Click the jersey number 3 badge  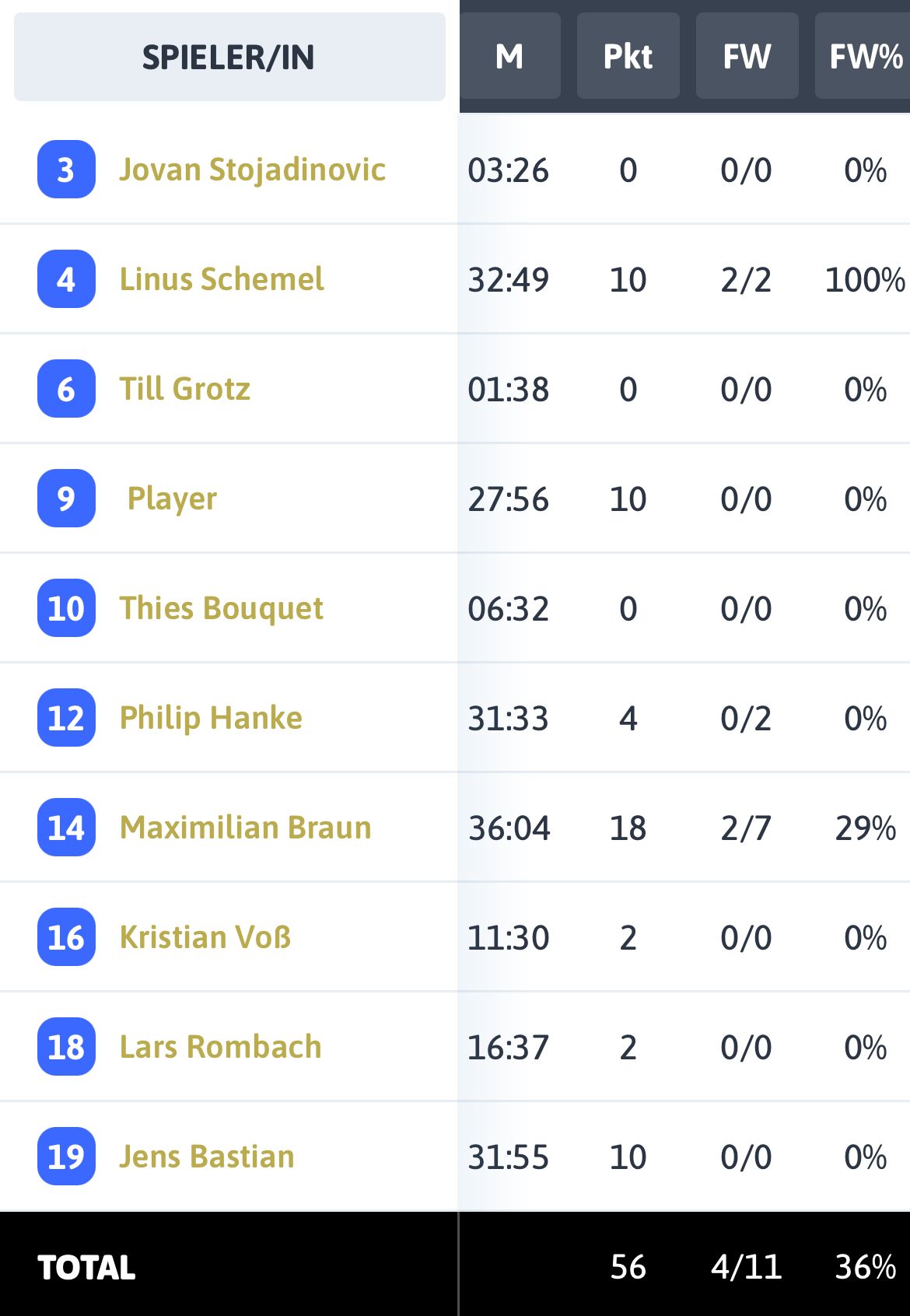[x=66, y=170]
